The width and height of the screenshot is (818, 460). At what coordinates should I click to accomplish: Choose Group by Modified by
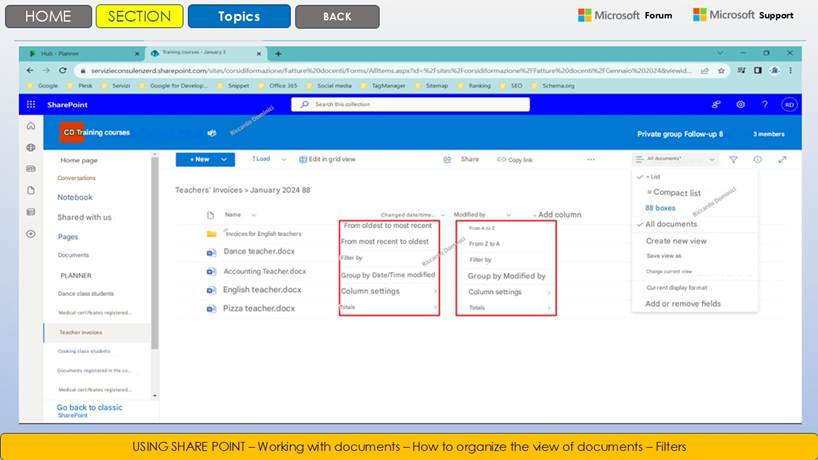pyautogui.click(x=506, y=276)
